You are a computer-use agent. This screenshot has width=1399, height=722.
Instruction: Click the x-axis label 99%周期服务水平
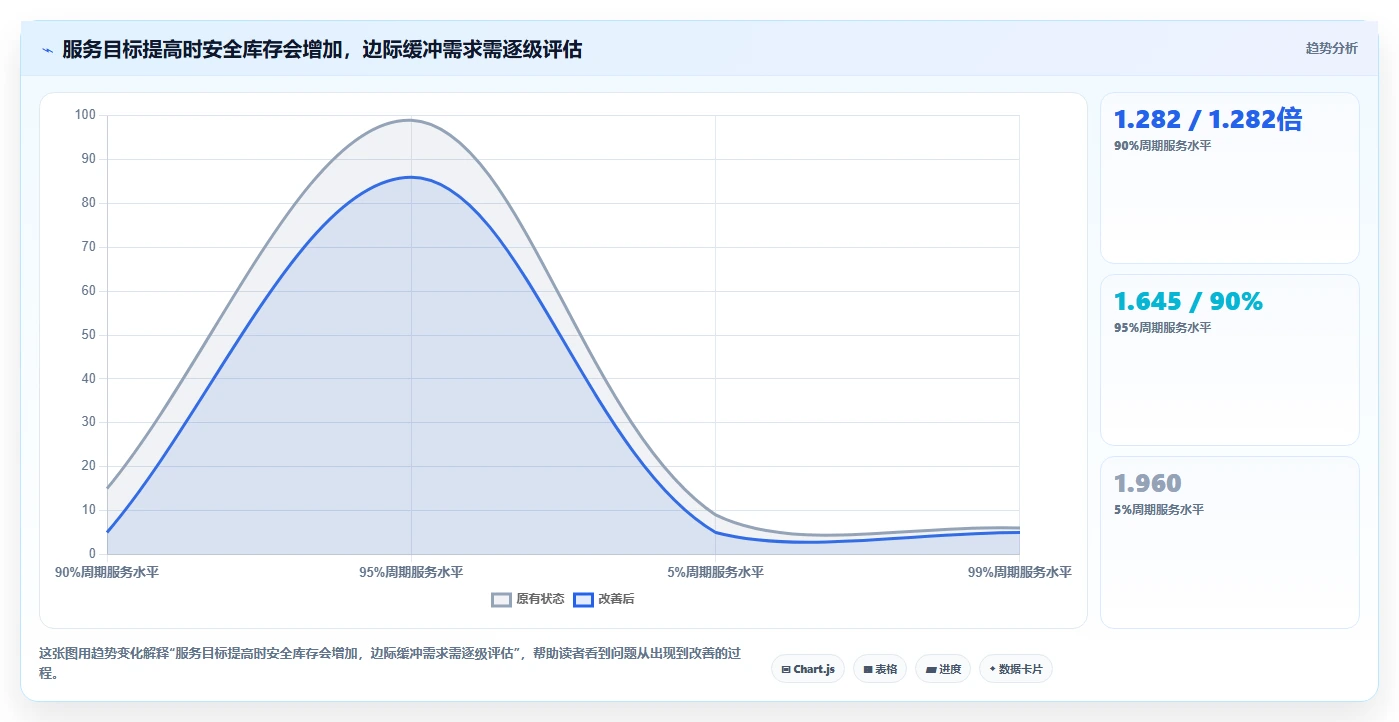tap(1019, 573)
